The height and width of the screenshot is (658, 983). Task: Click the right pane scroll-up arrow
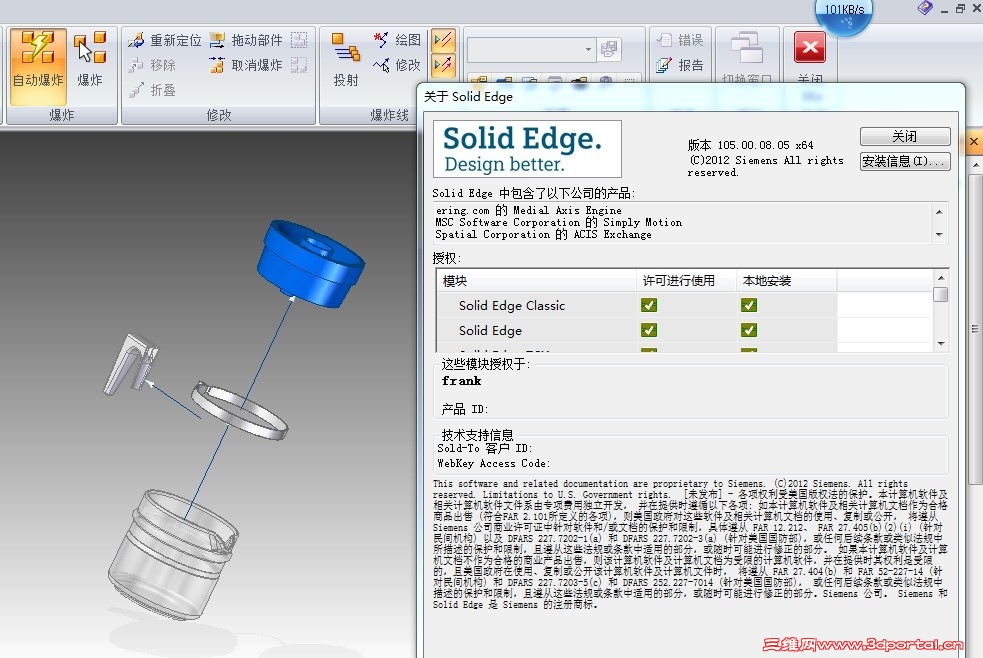[975, 165]
